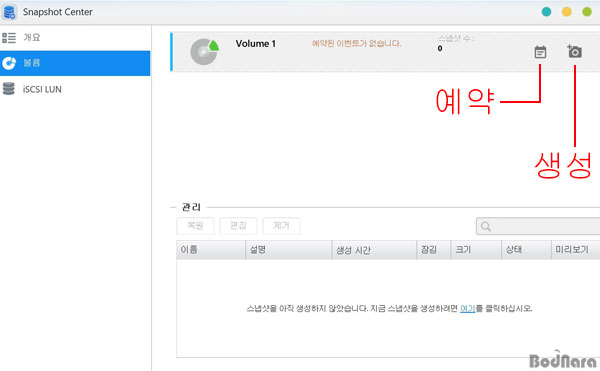The image size is (600, 371).
Task: Open the snapshot schedule calendar icon
Action: (x=540, y=52)
